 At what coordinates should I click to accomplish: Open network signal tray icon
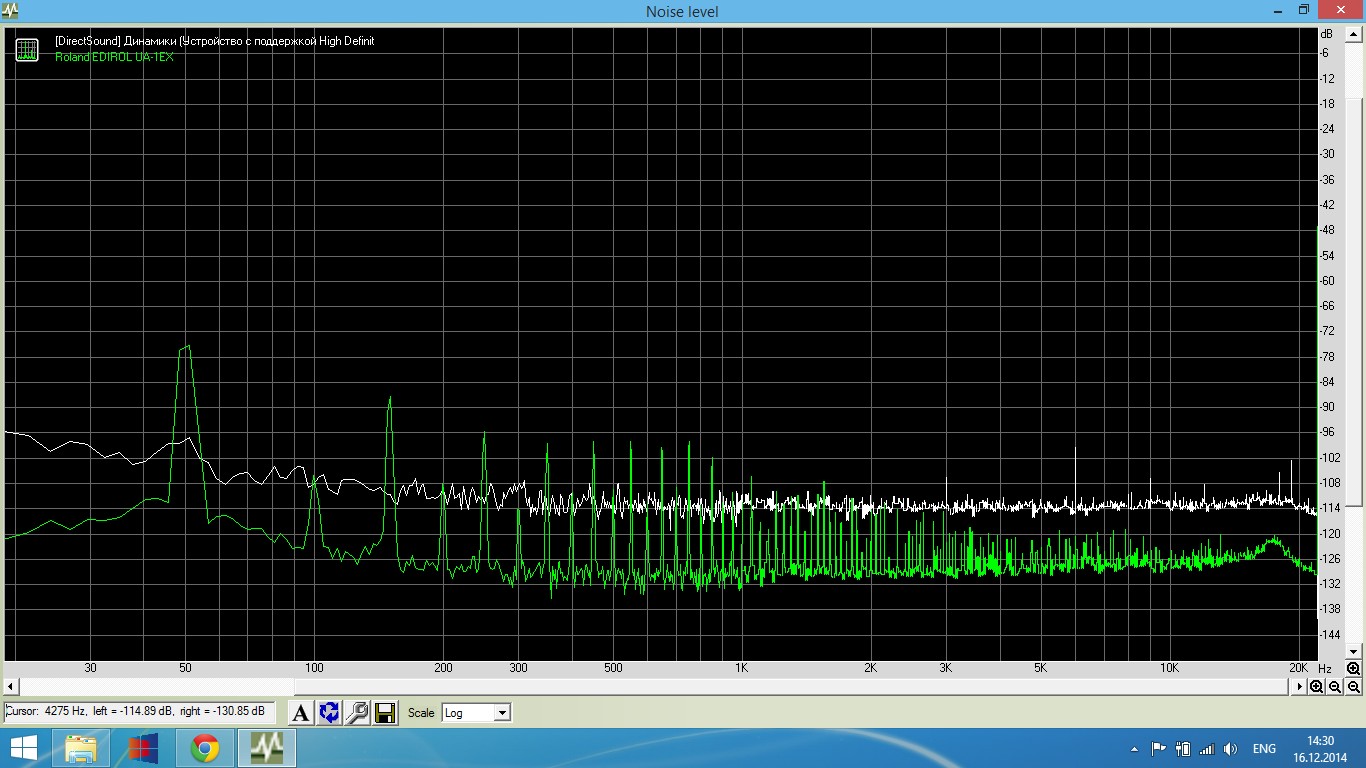pyautogui.click(x=1207, y=748)
